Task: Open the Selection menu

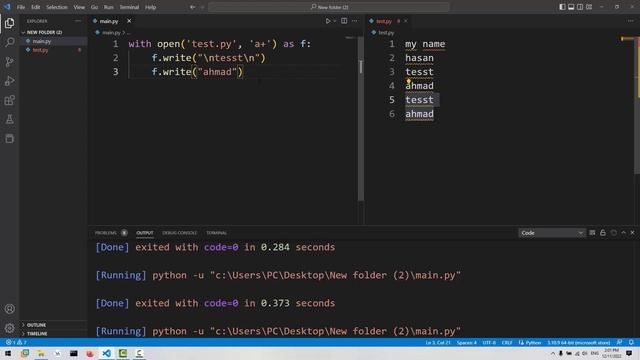Action: click(x=56, y=7)
